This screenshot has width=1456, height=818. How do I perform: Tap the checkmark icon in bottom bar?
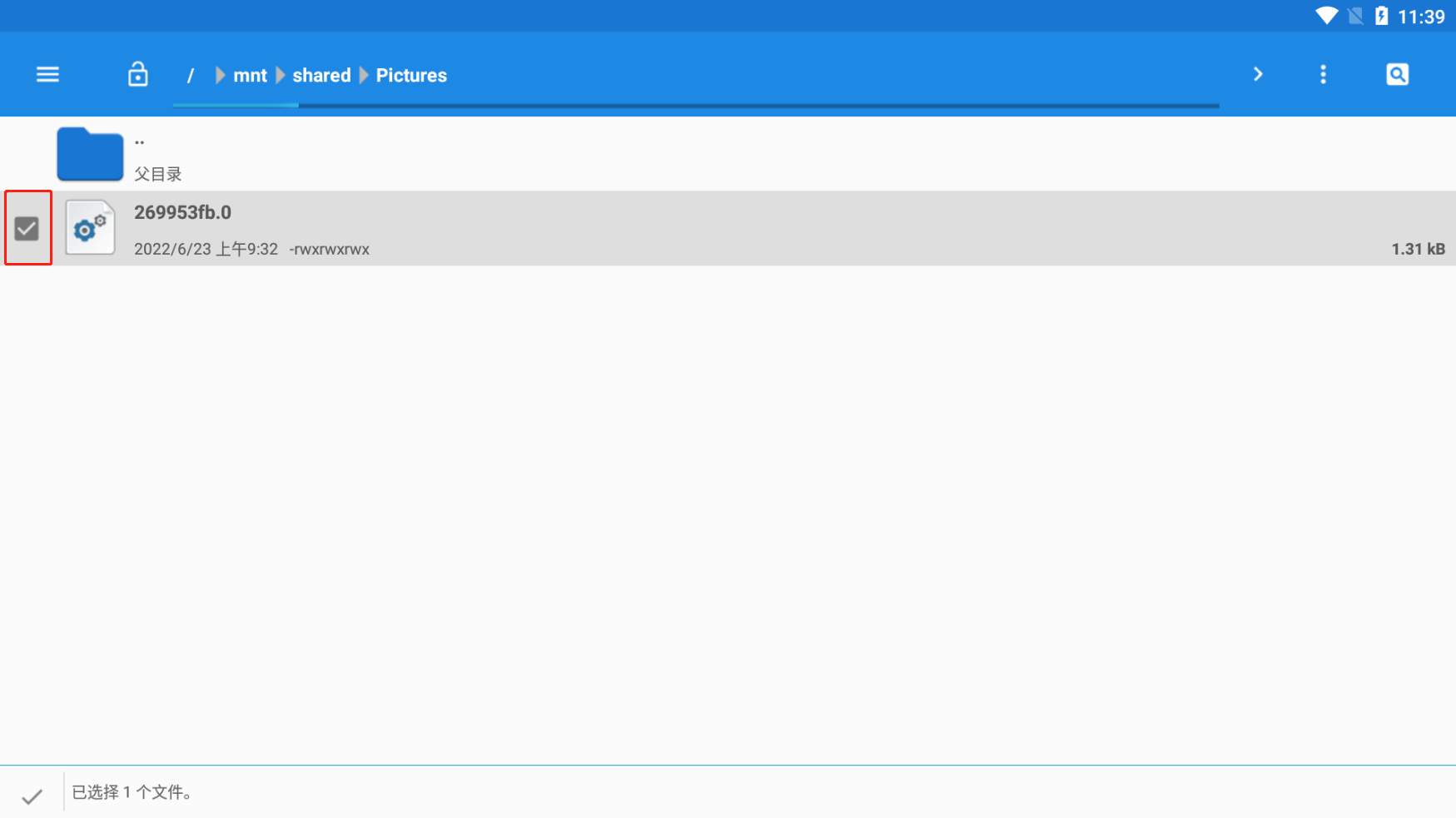tap(32, 796)
